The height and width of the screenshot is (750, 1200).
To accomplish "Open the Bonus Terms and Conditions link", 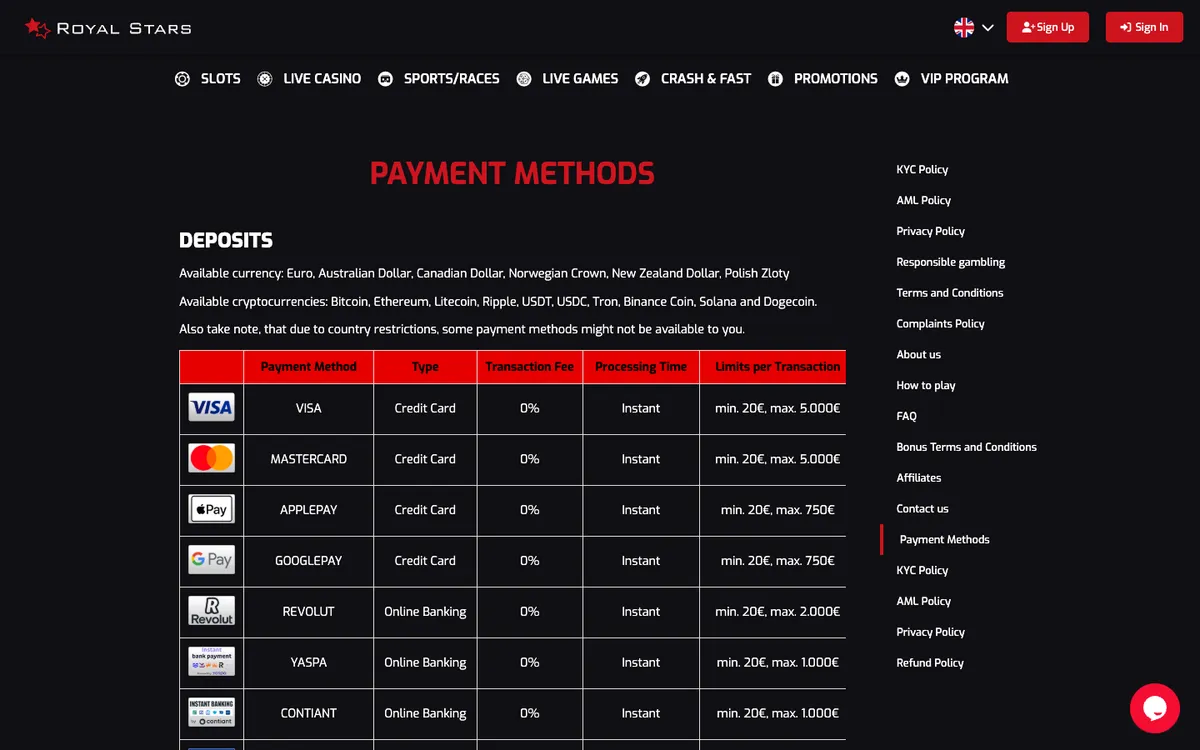I will pos(966,447).
